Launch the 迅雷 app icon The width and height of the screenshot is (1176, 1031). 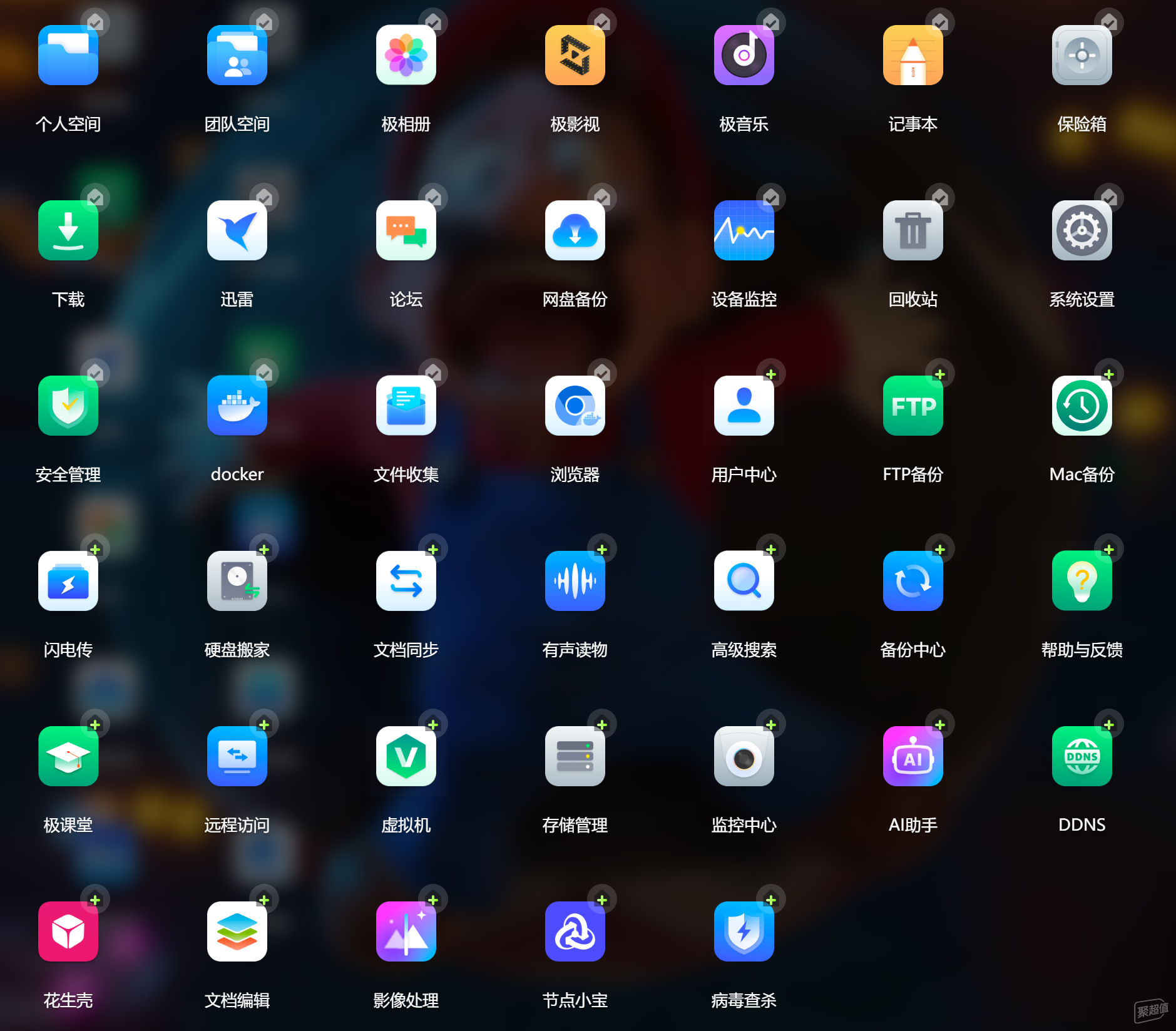tap(237, 230)
